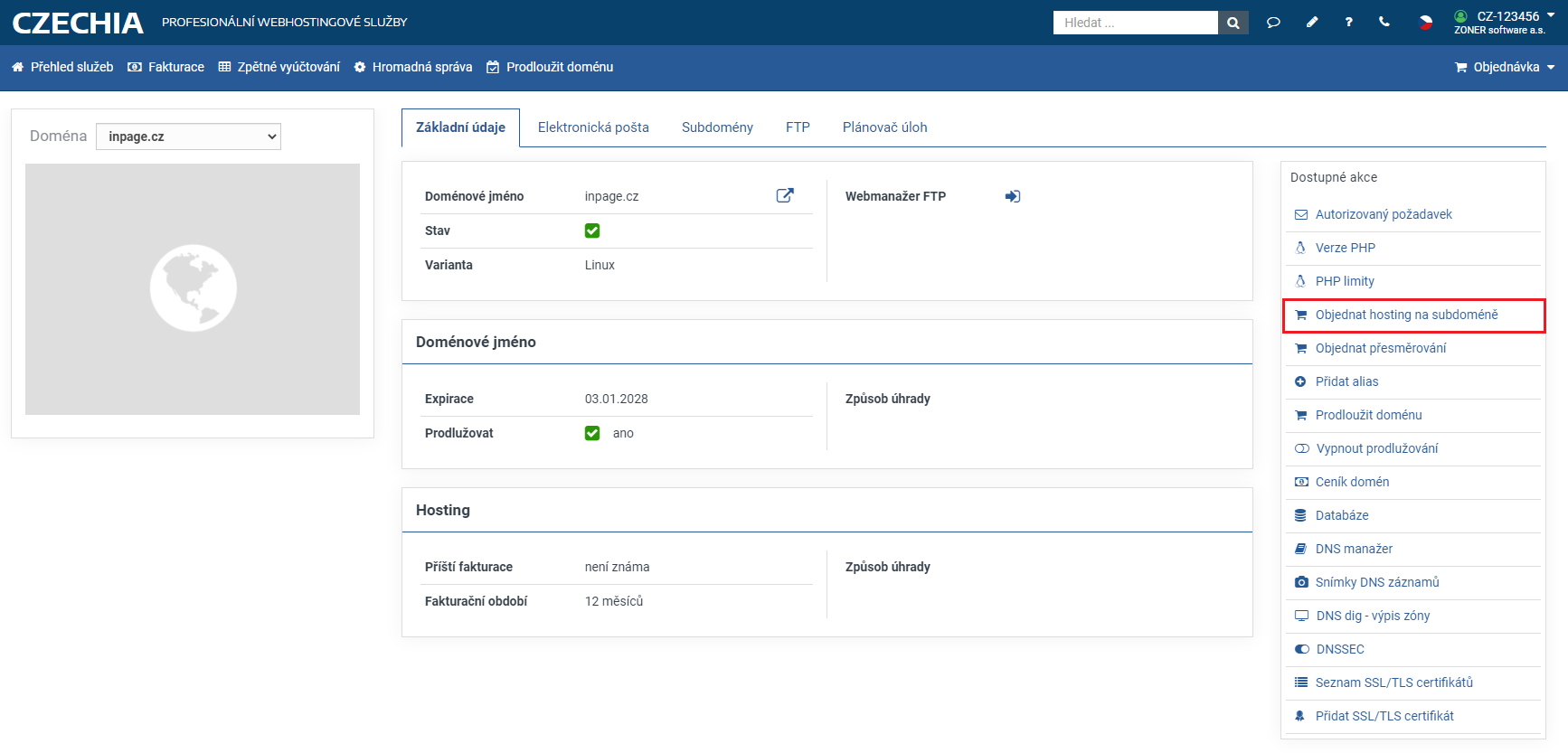Switch to the Elektronická pošta tab
This screenshot has width=1568, height=753.
(593, 127)
